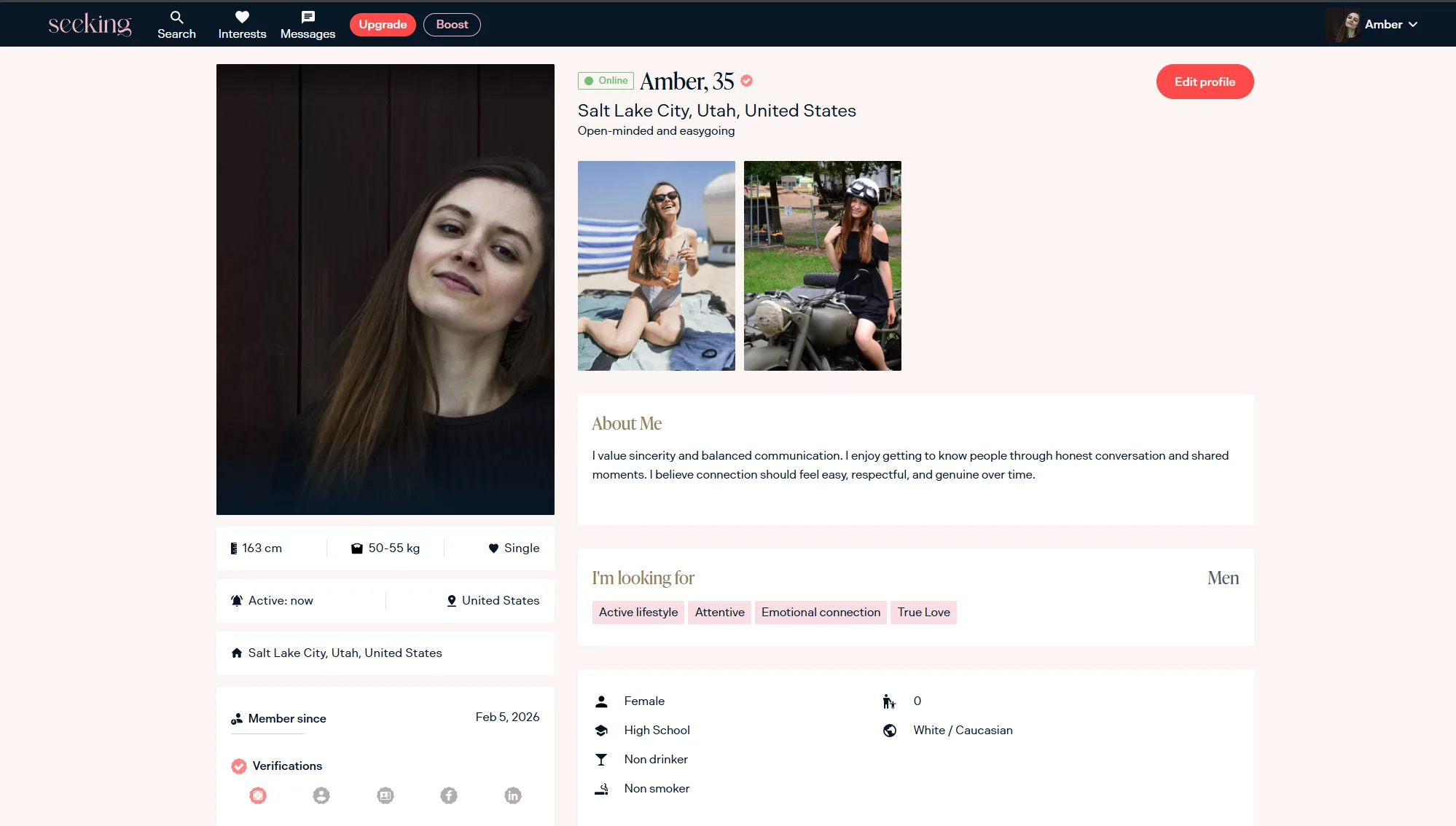Click the ID card verification badge
This screenshot has width=1456, height=826.
pyautogui.click(x=385, y=795)
